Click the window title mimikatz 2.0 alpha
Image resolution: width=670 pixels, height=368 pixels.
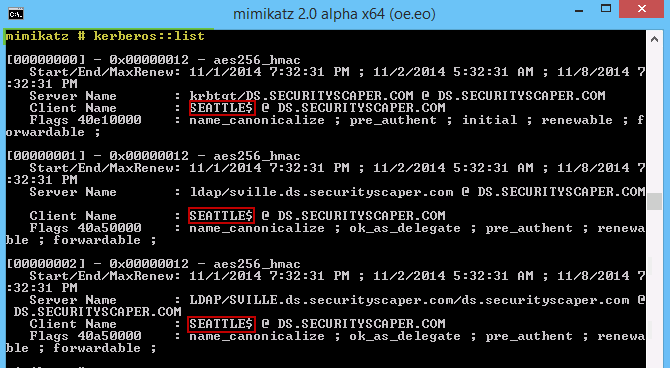[x=334, y=14]
